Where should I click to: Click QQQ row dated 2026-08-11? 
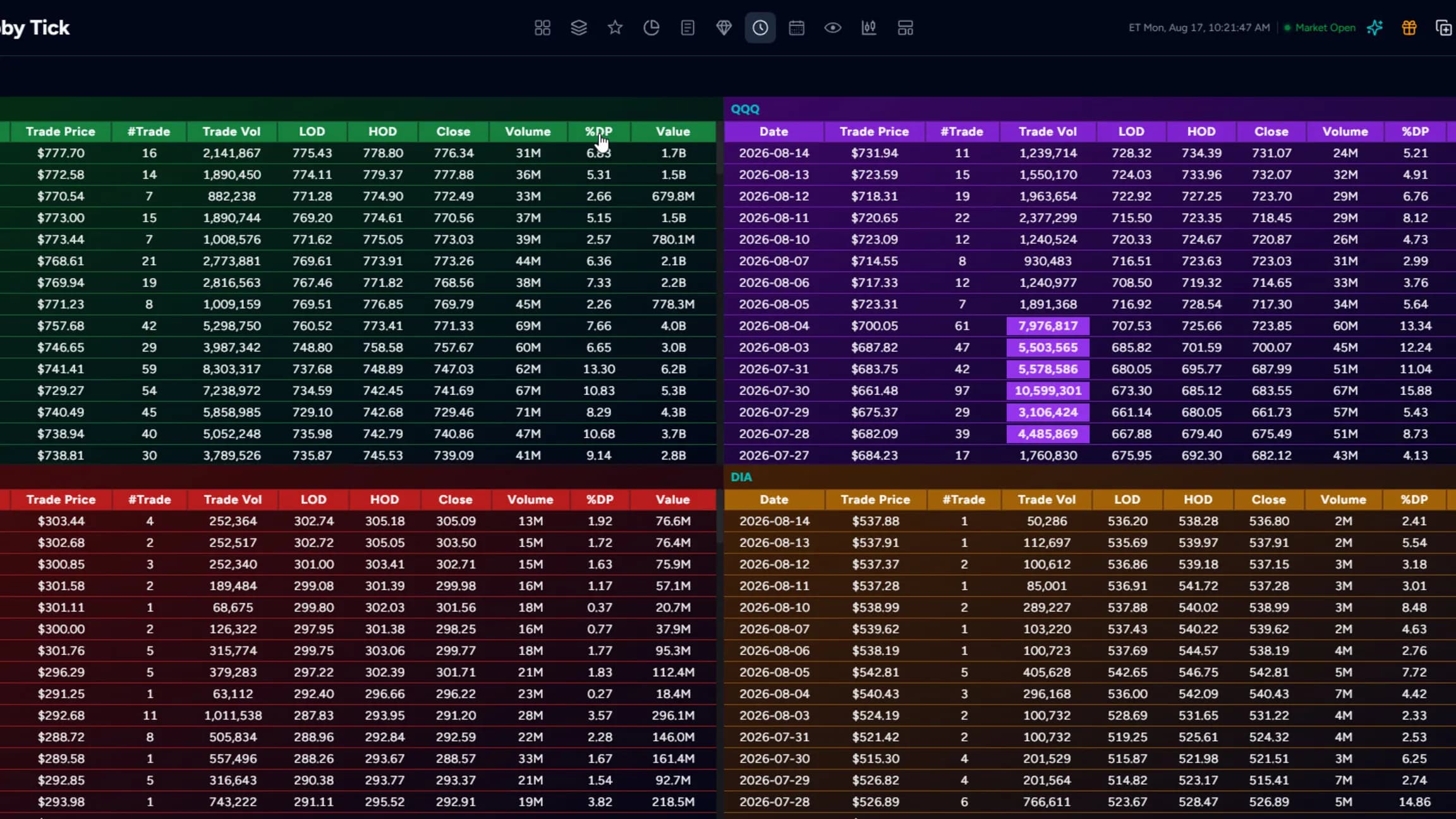pos(1089,218)
